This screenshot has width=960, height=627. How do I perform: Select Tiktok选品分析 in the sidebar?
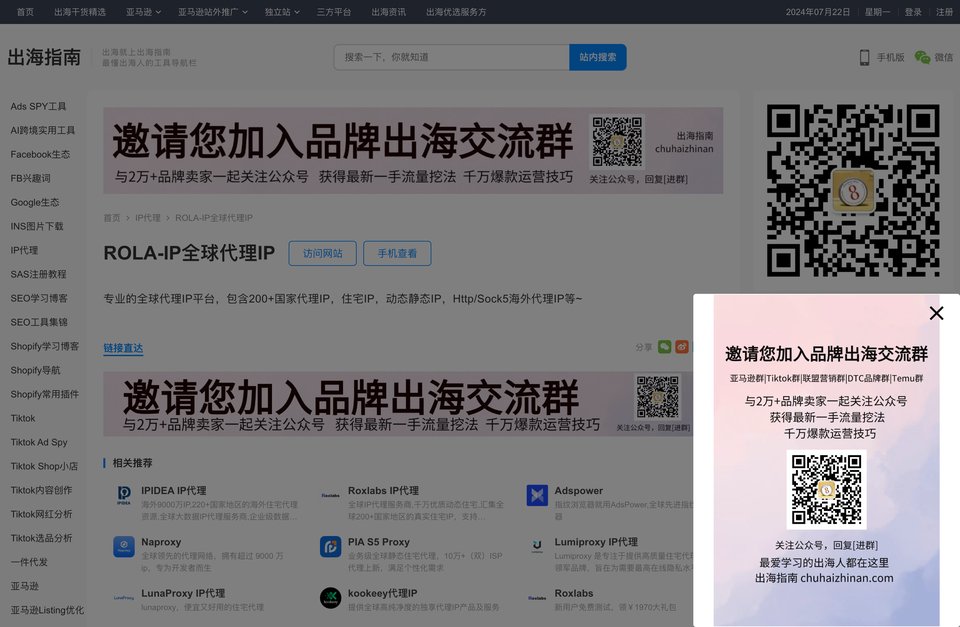[42, 538]
